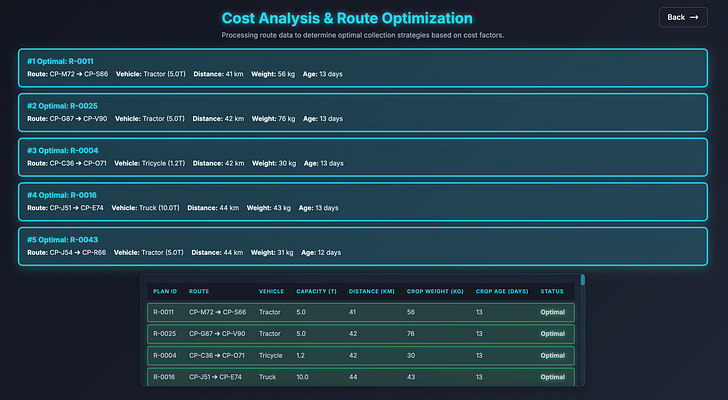Click capacity 1.2 cell in R-0004 row
Image resolution: width=728 pixels, height=400 pixels.
click(300, 355)
